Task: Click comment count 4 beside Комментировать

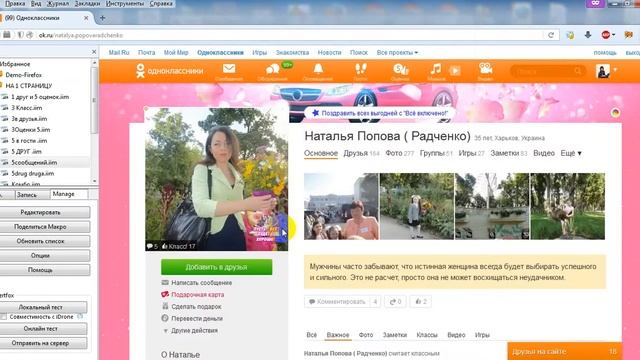Action: 375,302
